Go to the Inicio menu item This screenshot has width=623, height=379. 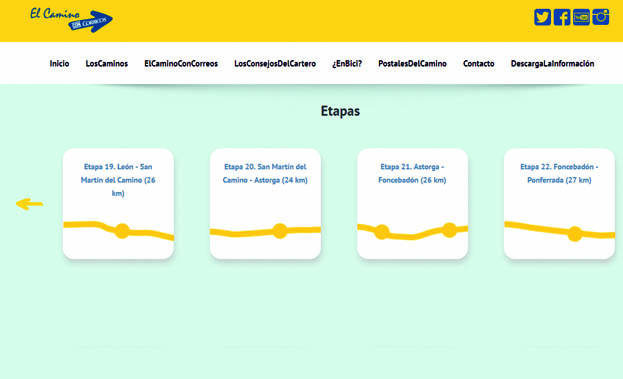tap(59, 64)
